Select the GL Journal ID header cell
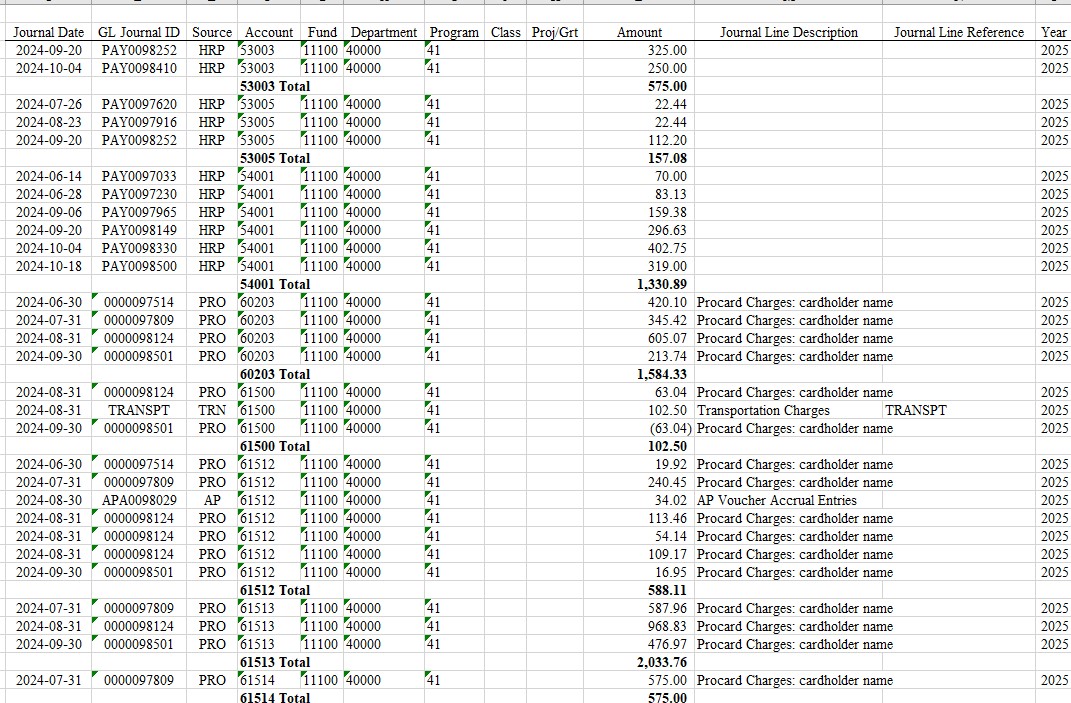Viewport: 1071px width, 703px height. (x=139, y=32)
